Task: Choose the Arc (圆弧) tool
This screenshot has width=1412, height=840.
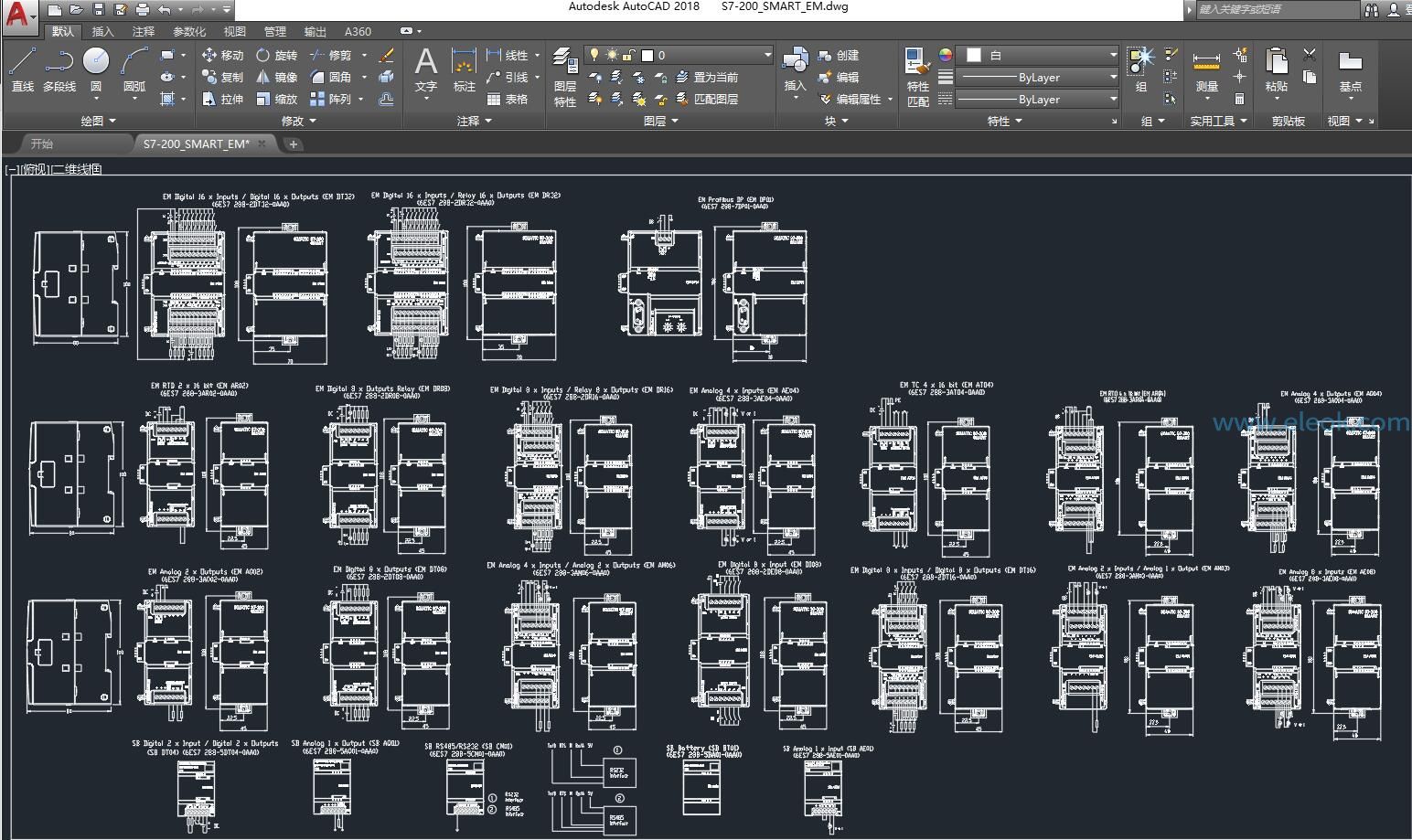Action: [x=134, y=69]
